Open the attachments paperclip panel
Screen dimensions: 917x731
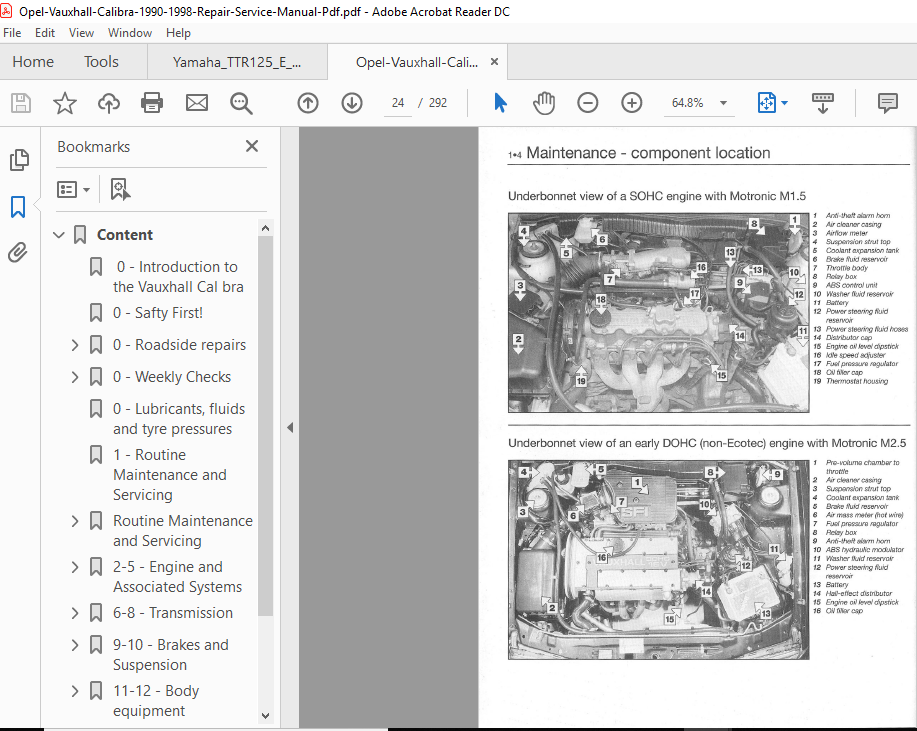click(18, 253)
